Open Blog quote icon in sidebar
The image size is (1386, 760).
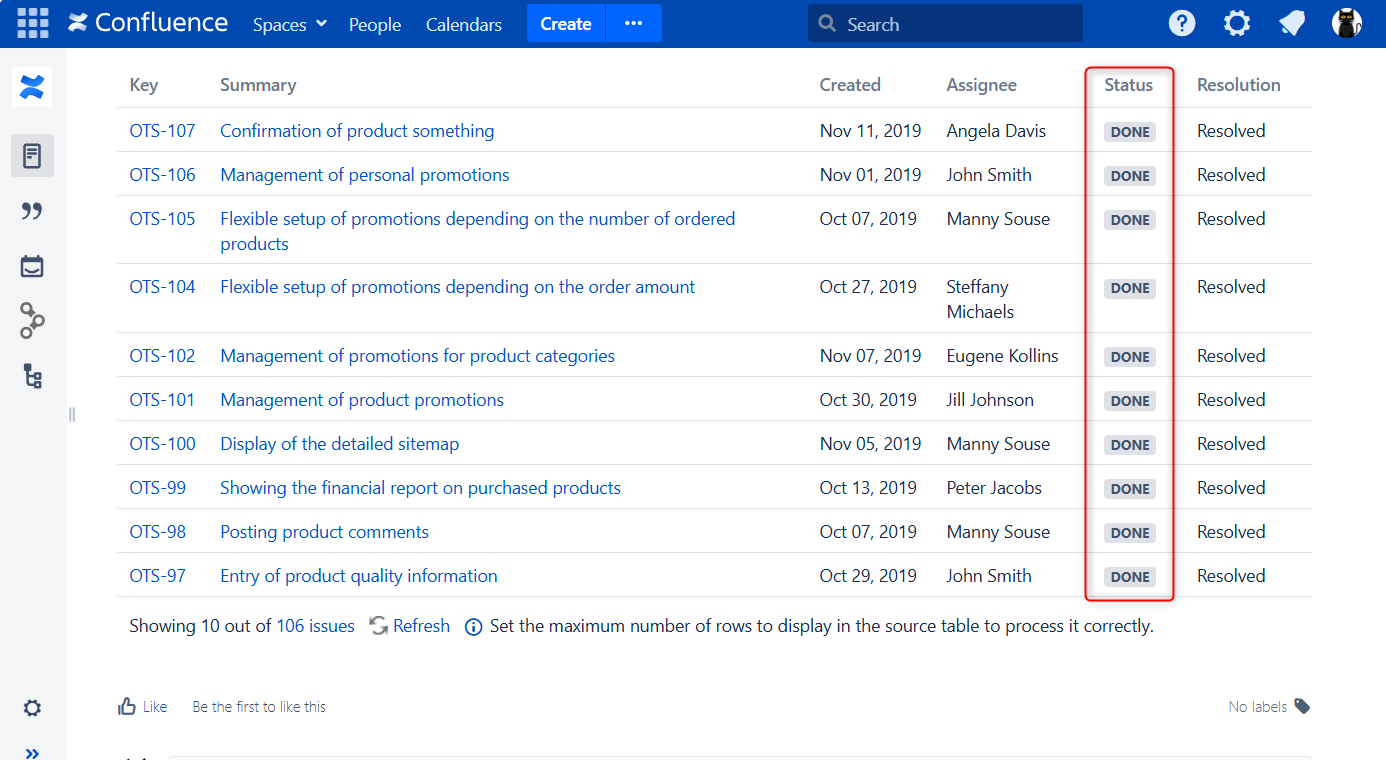pos(32,211)
